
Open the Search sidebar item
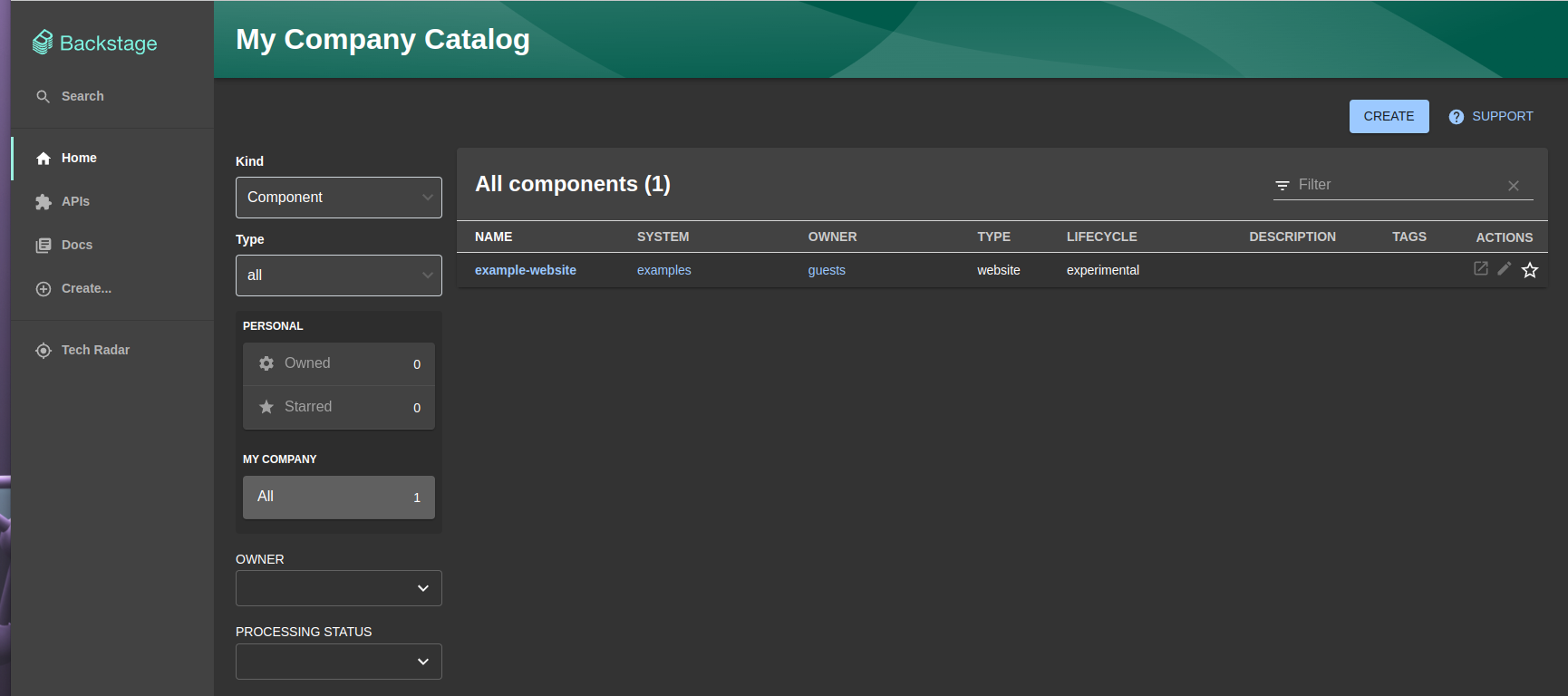pos(82,96)
